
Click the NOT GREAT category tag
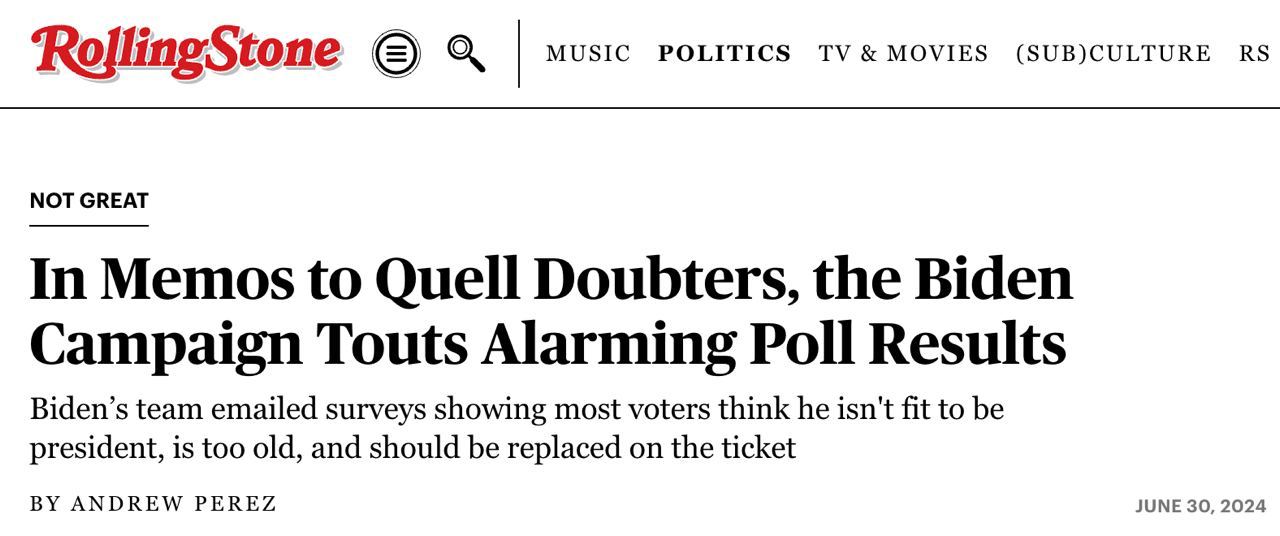pos(89,200)
